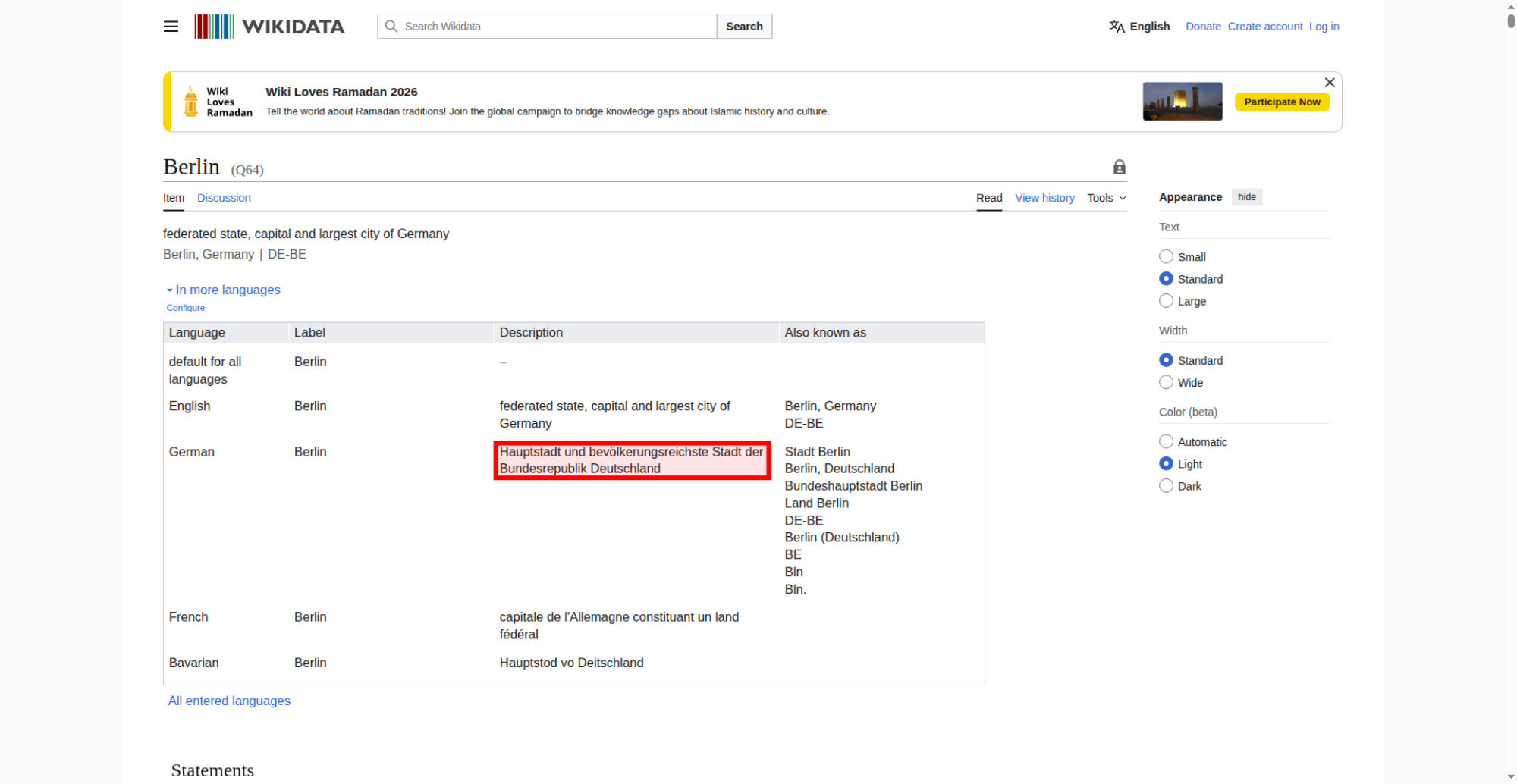Open the View history tab
The height and width of the screenshot is (784, 1517).
(1044, 198)
